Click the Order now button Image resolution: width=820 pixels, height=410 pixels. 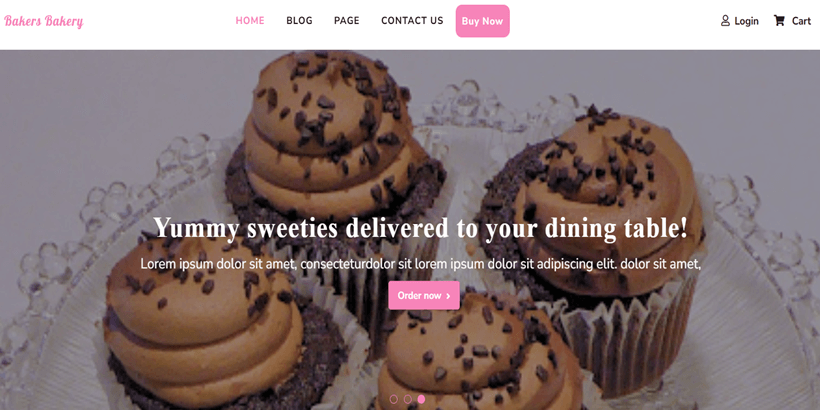pos(424,295)
